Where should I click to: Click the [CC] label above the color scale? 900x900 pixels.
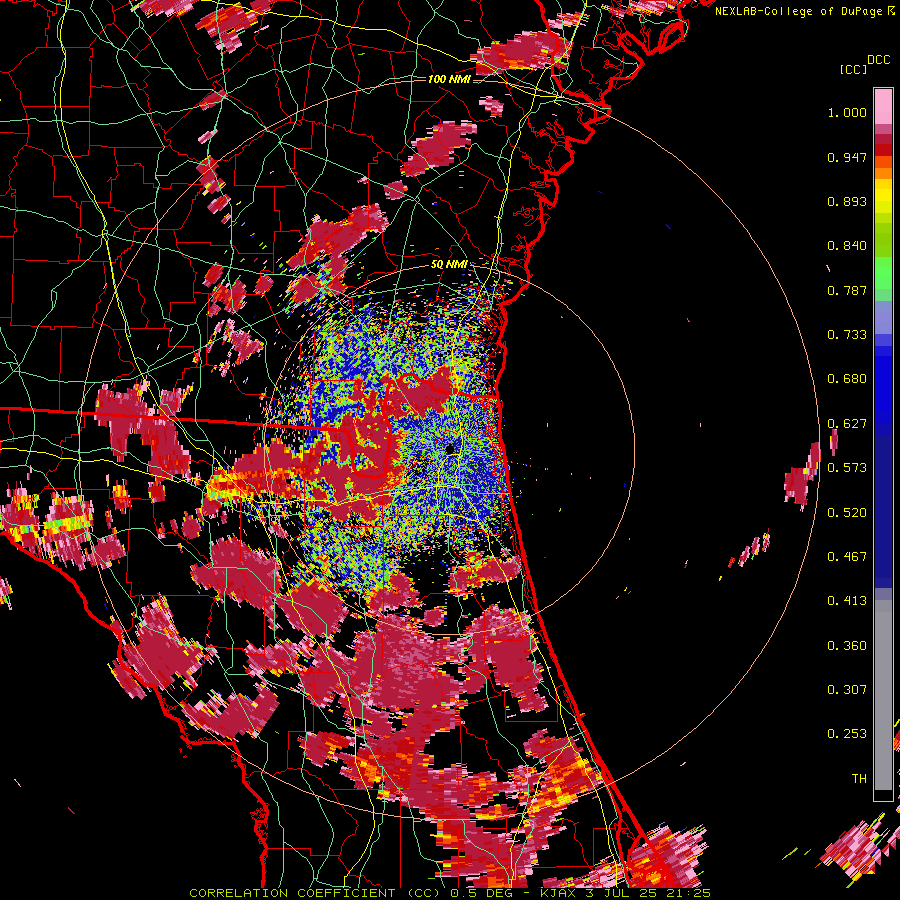tap(853, 69)
